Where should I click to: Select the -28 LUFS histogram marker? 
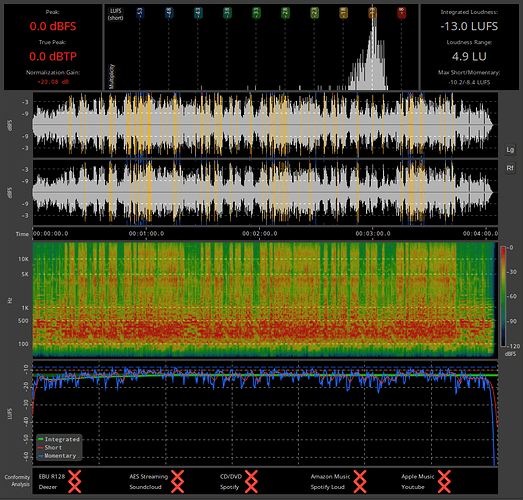tap(285, 13)
